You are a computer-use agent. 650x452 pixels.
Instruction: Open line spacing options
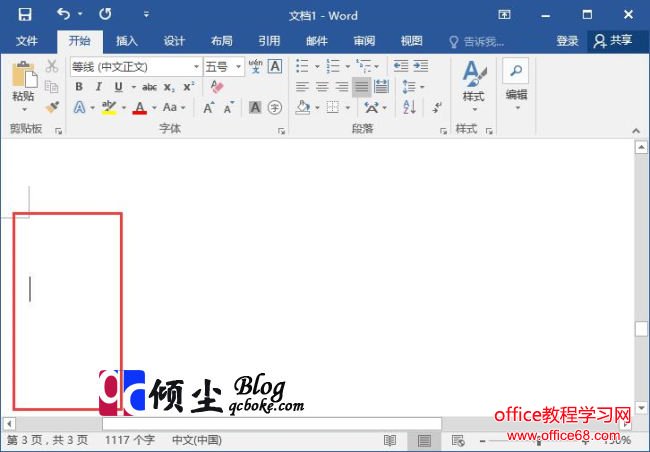pyautogui.click(x=409, y=87)
